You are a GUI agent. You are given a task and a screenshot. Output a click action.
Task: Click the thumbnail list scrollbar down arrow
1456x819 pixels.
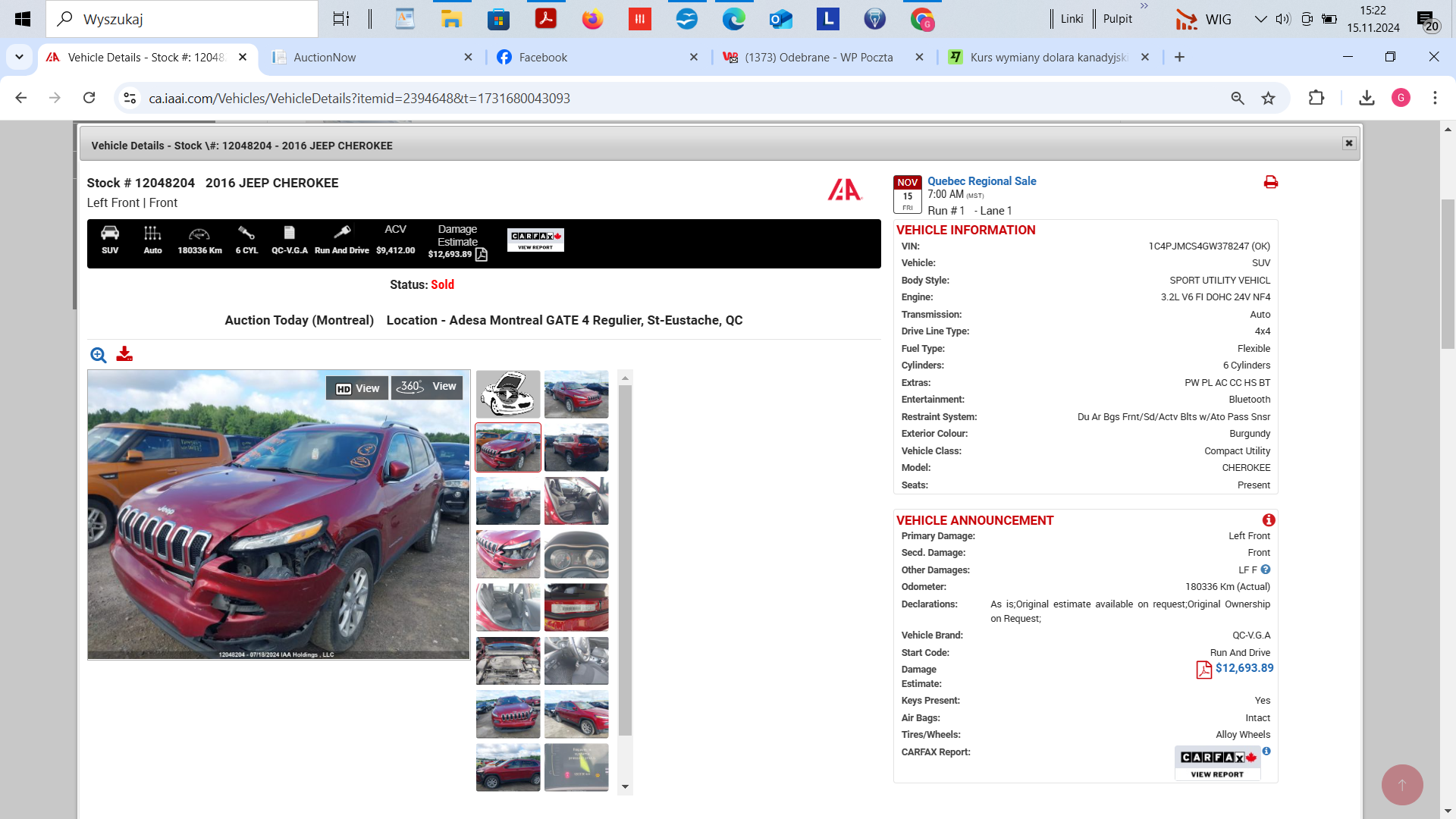[x=626, y=787]
